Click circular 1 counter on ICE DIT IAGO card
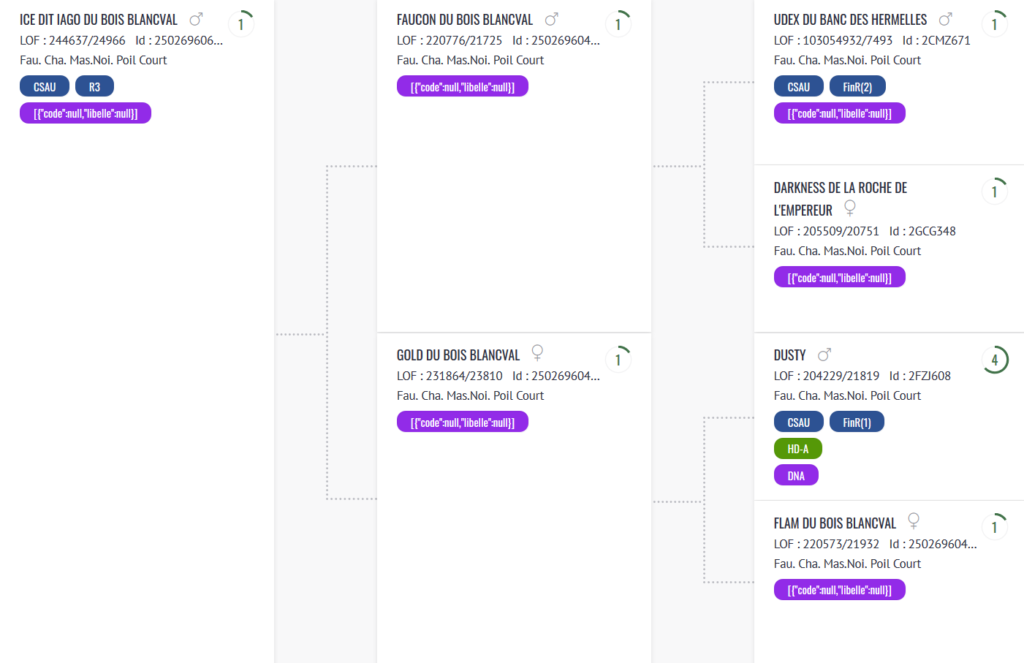This screenshot has width=1024, height=663. [241, 24]
